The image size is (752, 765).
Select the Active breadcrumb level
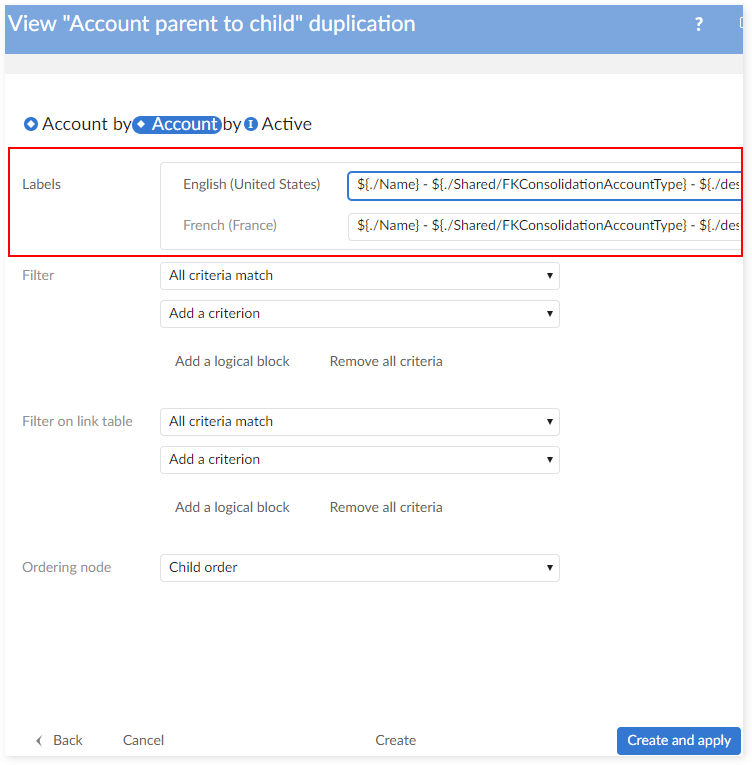pyautogui.click(x=286, y=125)
